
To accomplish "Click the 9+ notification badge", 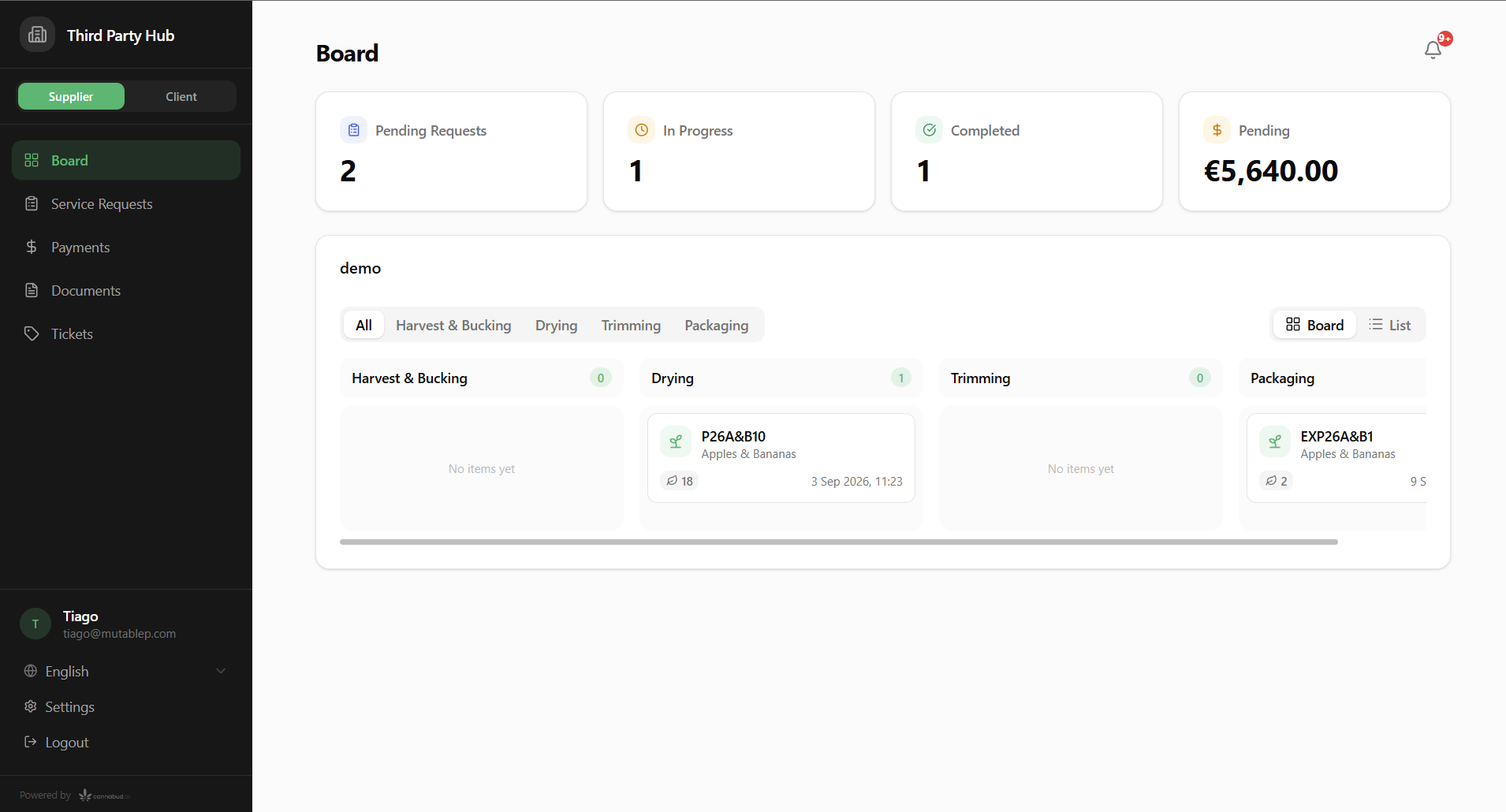I will (1444, 39).
